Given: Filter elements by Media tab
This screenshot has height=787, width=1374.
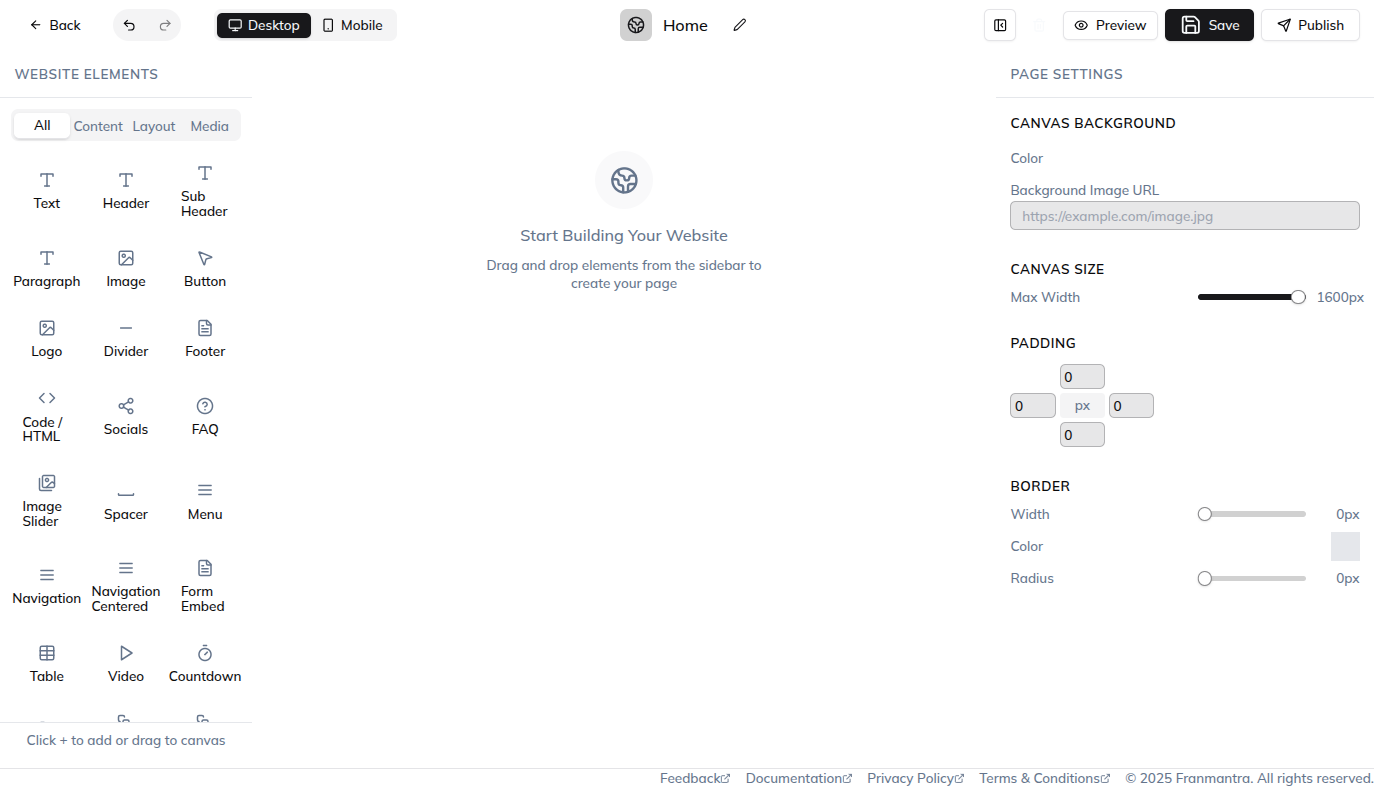Looking at the screenshot, I should coord(210,126).
